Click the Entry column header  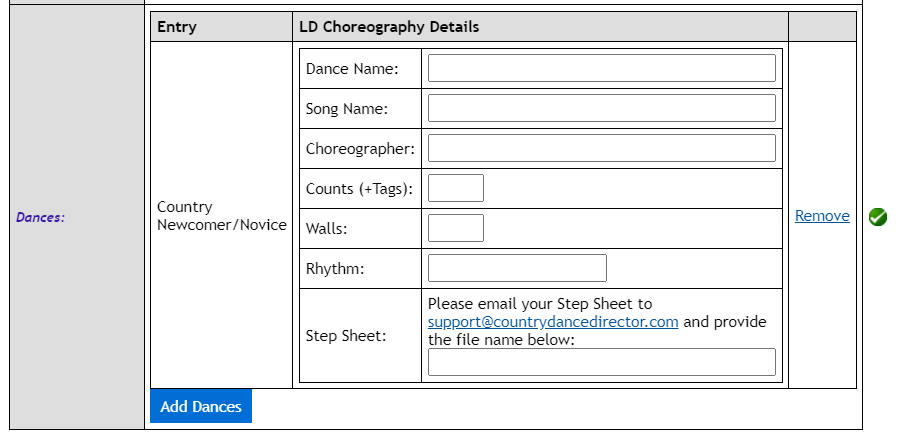tap(177, 27)
